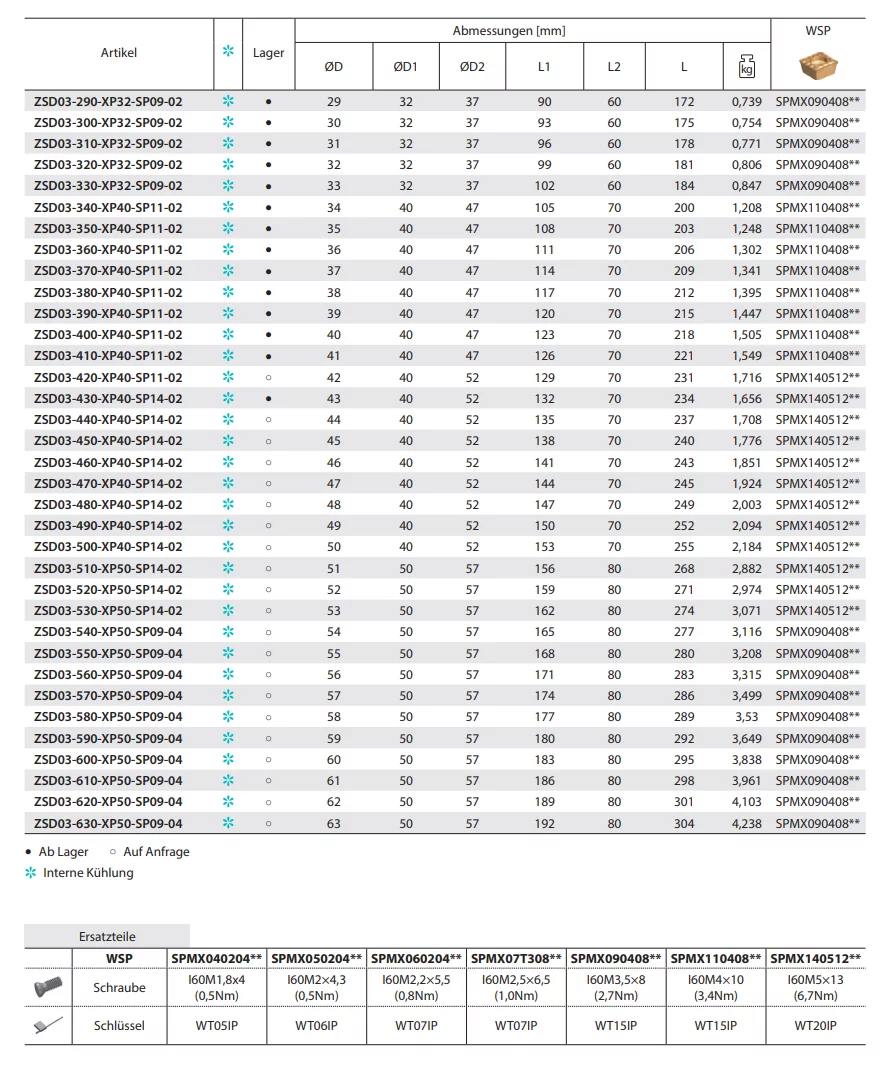Viewport: 883px width, 1087px height.
Task: Click the screw icon beside Schraube
Action: click(x=47, y=987)
